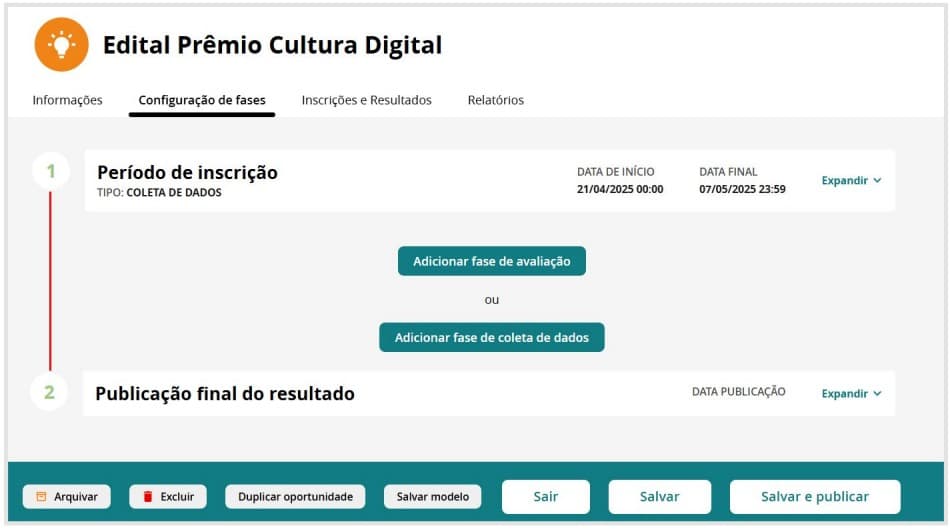Go to the Relatórios tab
This screenshot has width=950, height=532.
pyautogui.click(x=496, y=100)
